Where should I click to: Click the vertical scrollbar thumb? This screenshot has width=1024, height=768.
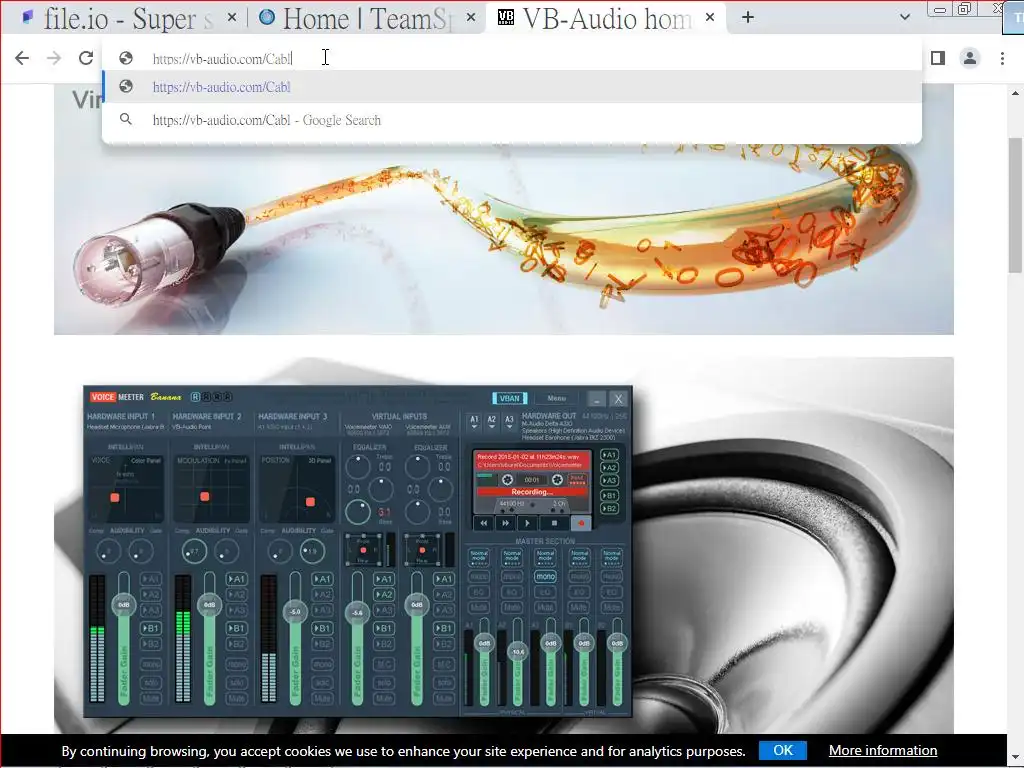(x=1015, y=205)
